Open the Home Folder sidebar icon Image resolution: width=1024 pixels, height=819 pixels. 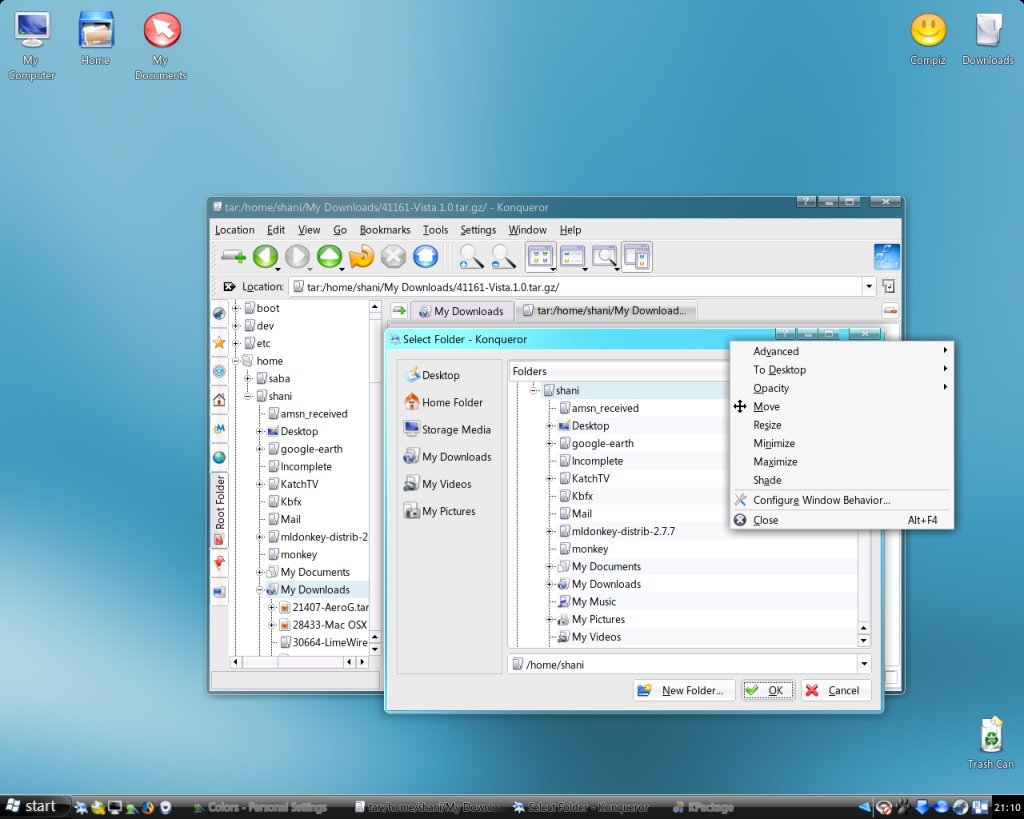point(219,400)
